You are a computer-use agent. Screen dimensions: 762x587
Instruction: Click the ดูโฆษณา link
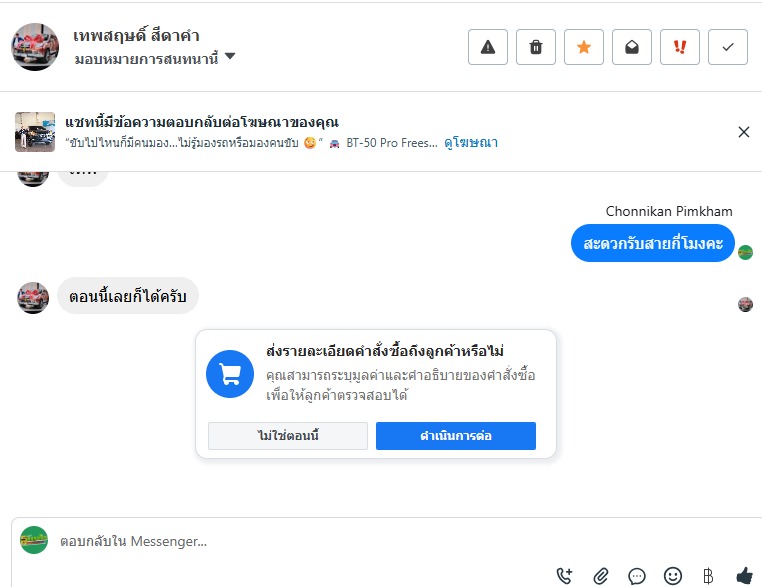[x=471, y=143]
